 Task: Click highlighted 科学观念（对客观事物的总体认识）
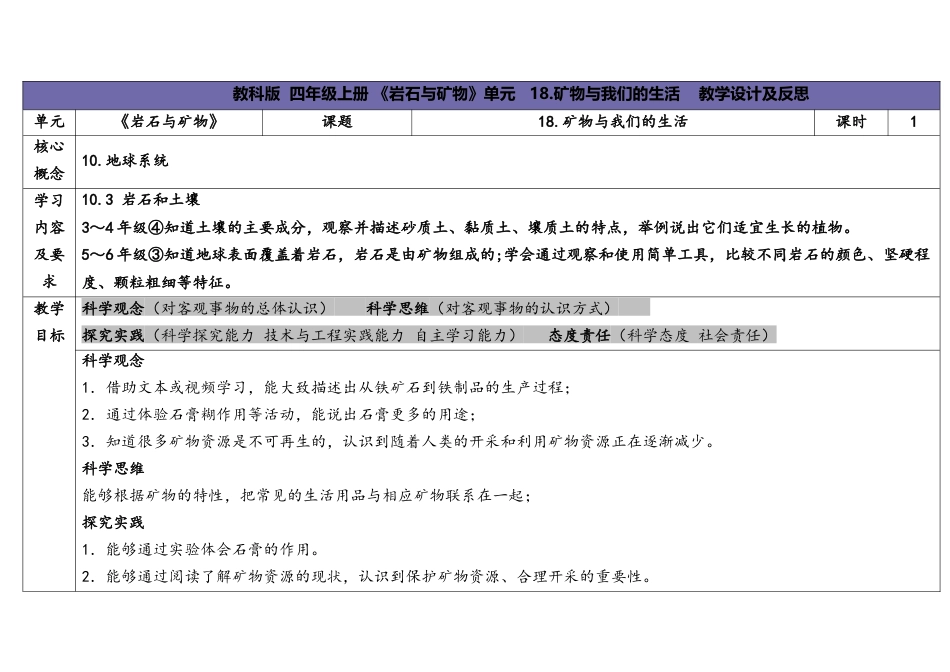click(x=207, y=308)
